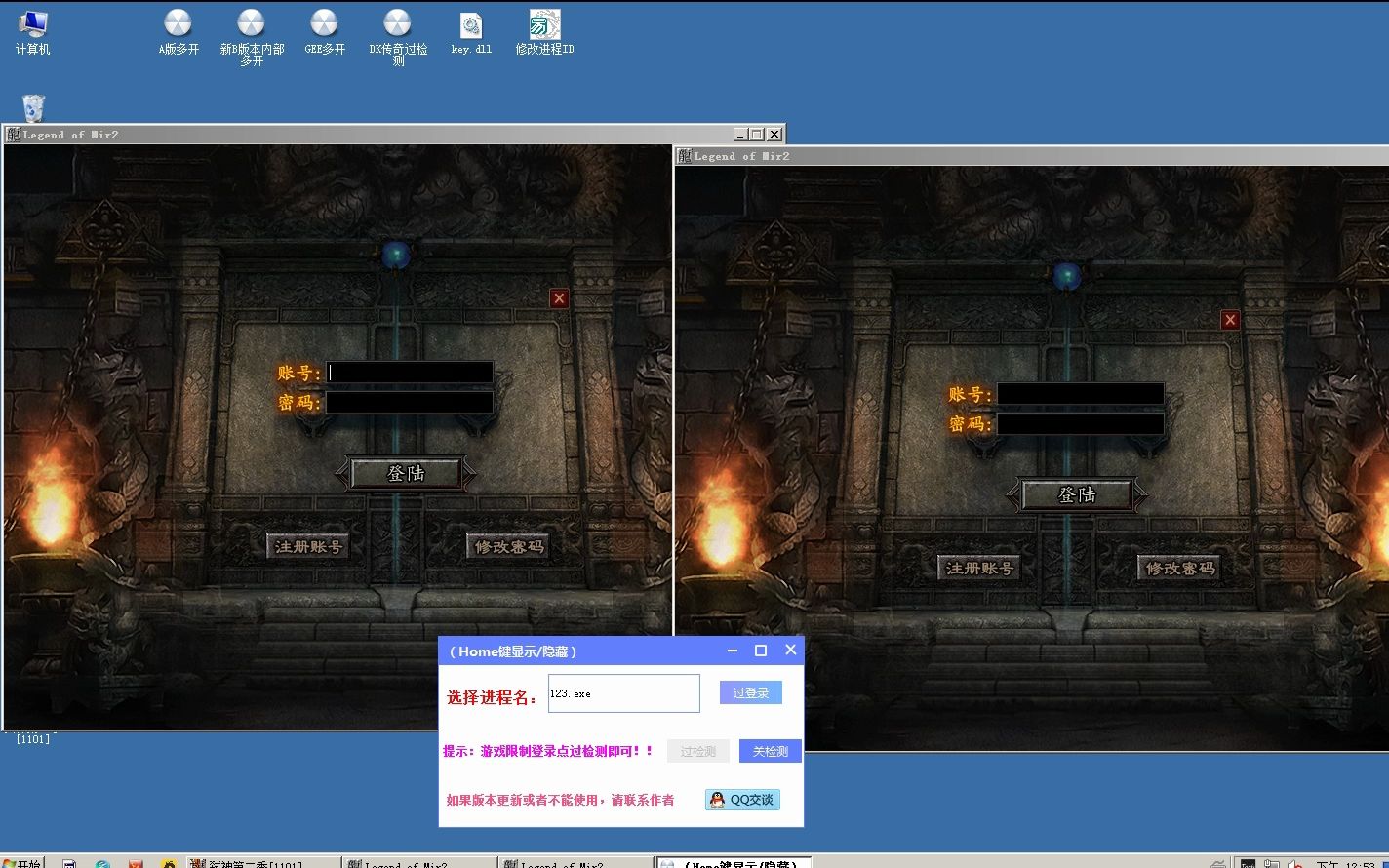
Task: Click the right Legend of Mir2 title bar icon
Action: 685,156
